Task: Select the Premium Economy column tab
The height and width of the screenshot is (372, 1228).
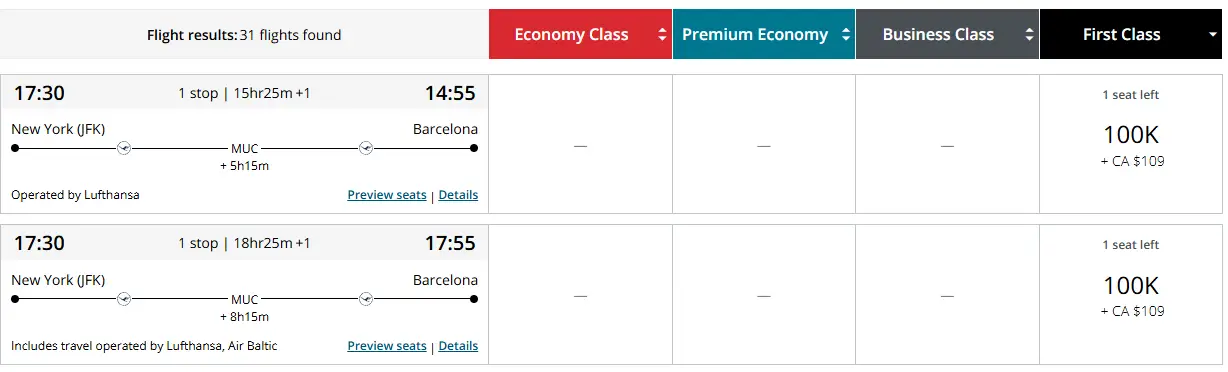Action: [x=764, y=34]
